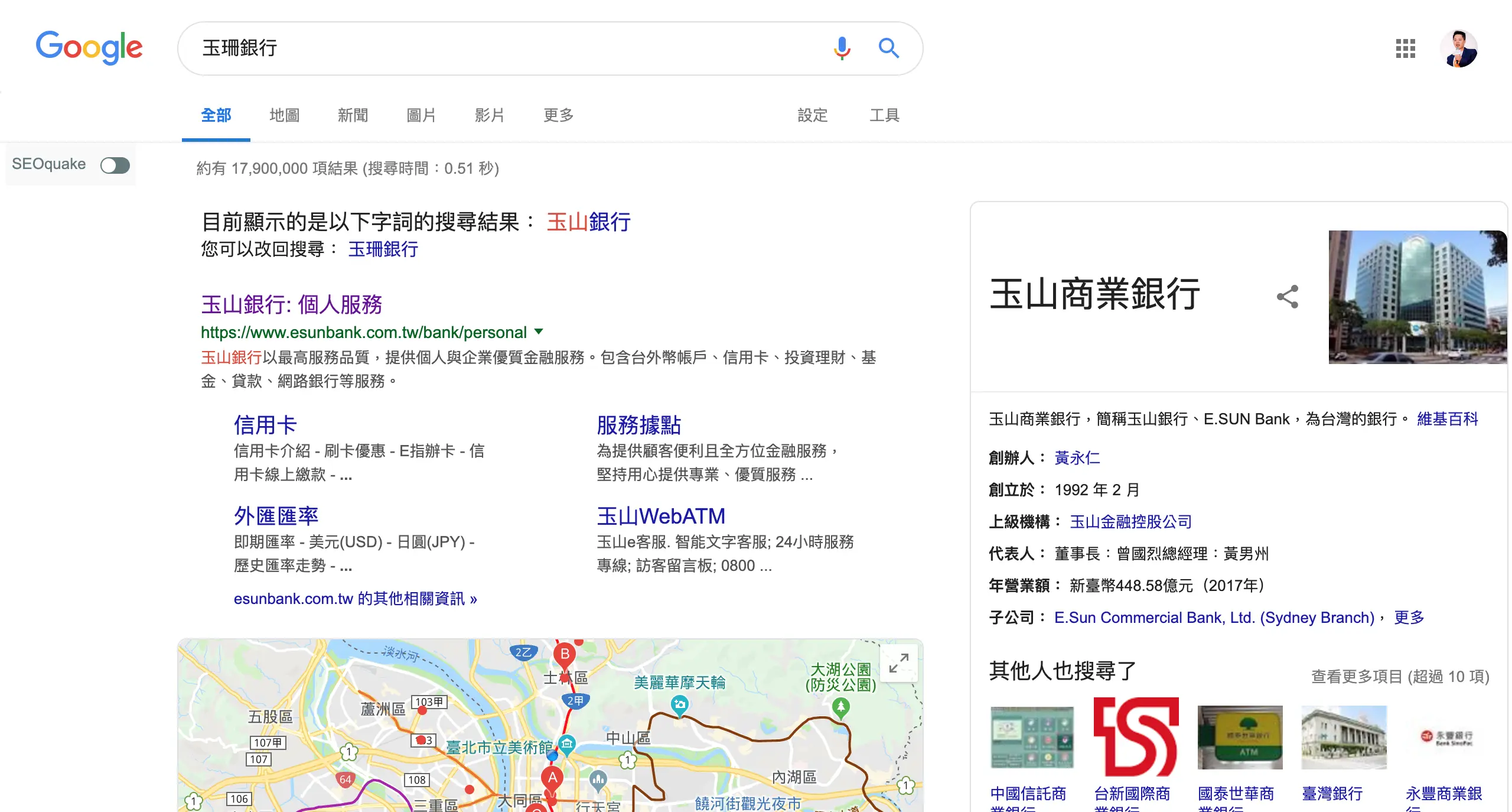Open the 台新國際商業銀行 logo thumbnail
This screenshot has width=1512, height=812.
(x=1136, y=737)
